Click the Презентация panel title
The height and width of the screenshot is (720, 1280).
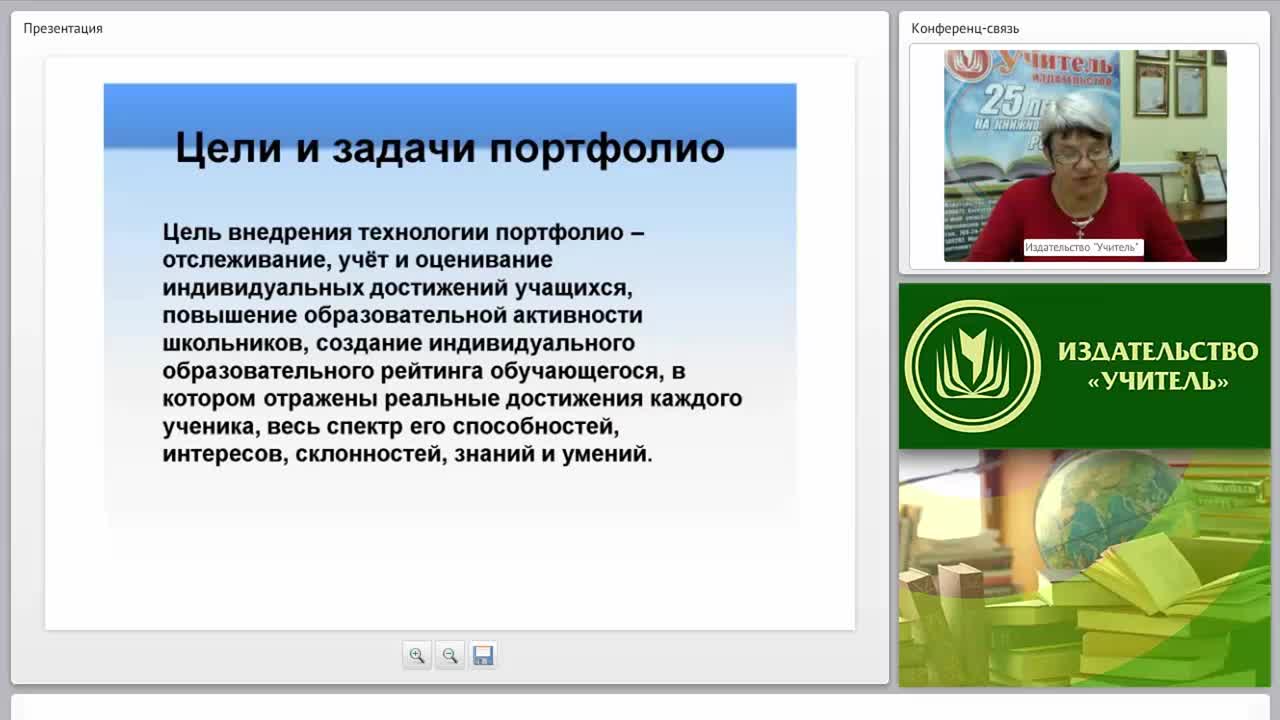pyautogui.click(x=63, y=28)
